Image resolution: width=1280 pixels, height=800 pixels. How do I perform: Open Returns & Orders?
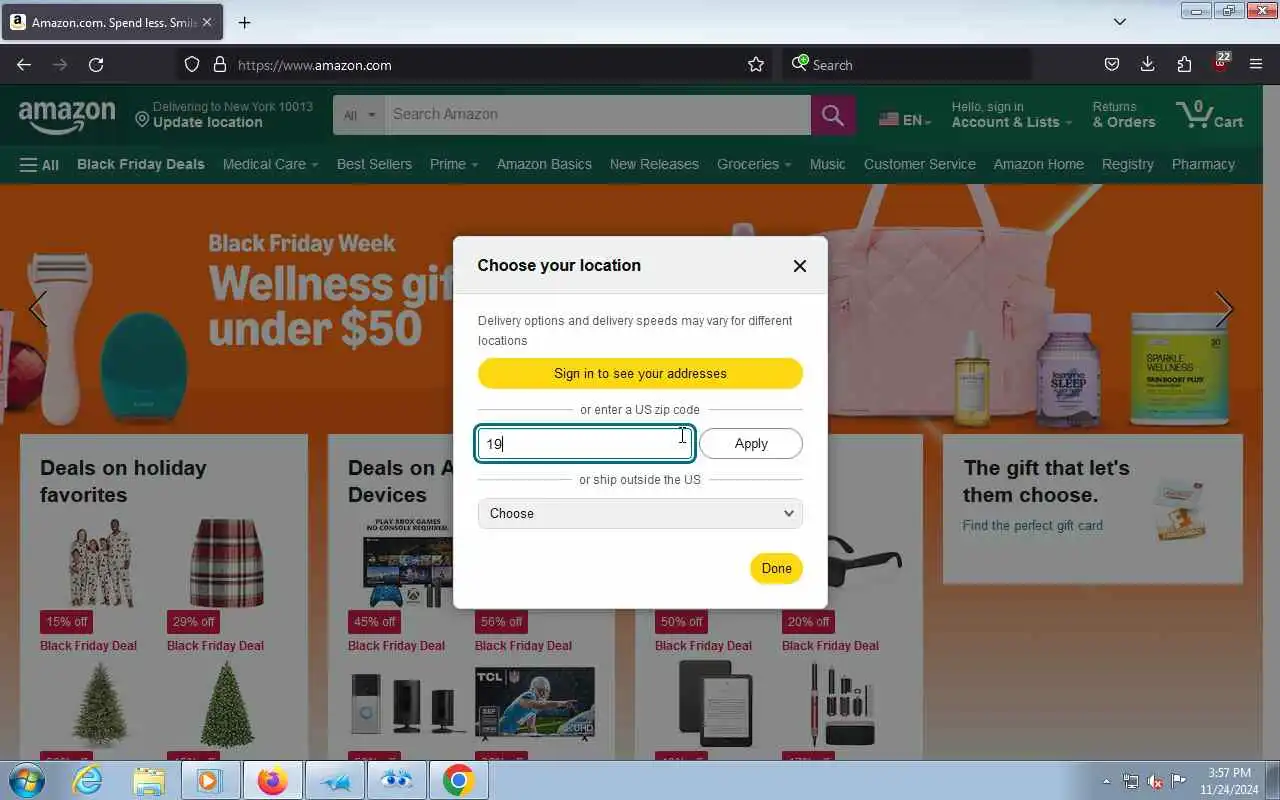(1124, 115)
